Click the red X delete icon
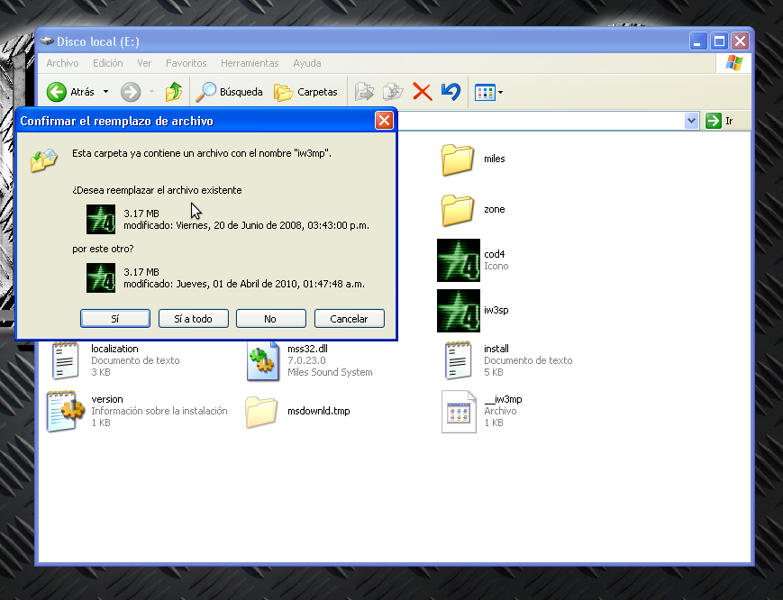The image size is (783, 600). (422, 92)
